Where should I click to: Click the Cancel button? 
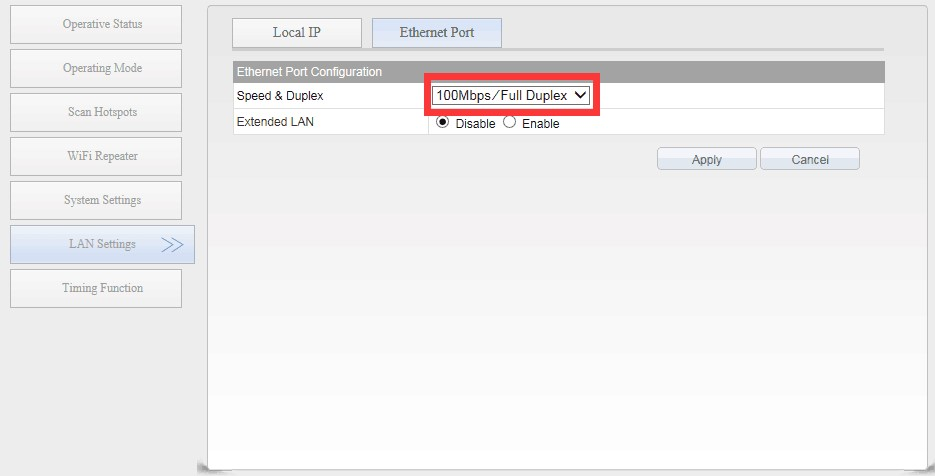pyautogui.click(x=809, y=160)
